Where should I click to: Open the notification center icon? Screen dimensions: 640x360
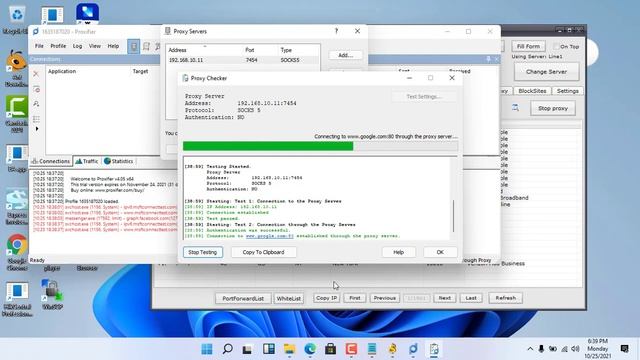[x=624, y=349]
